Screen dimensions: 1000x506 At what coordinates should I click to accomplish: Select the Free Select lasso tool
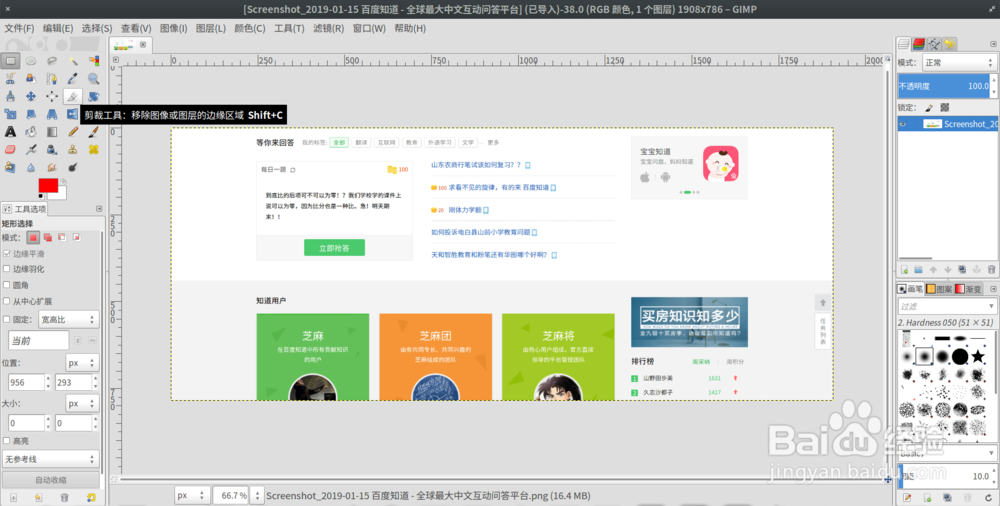pos(52,61)
